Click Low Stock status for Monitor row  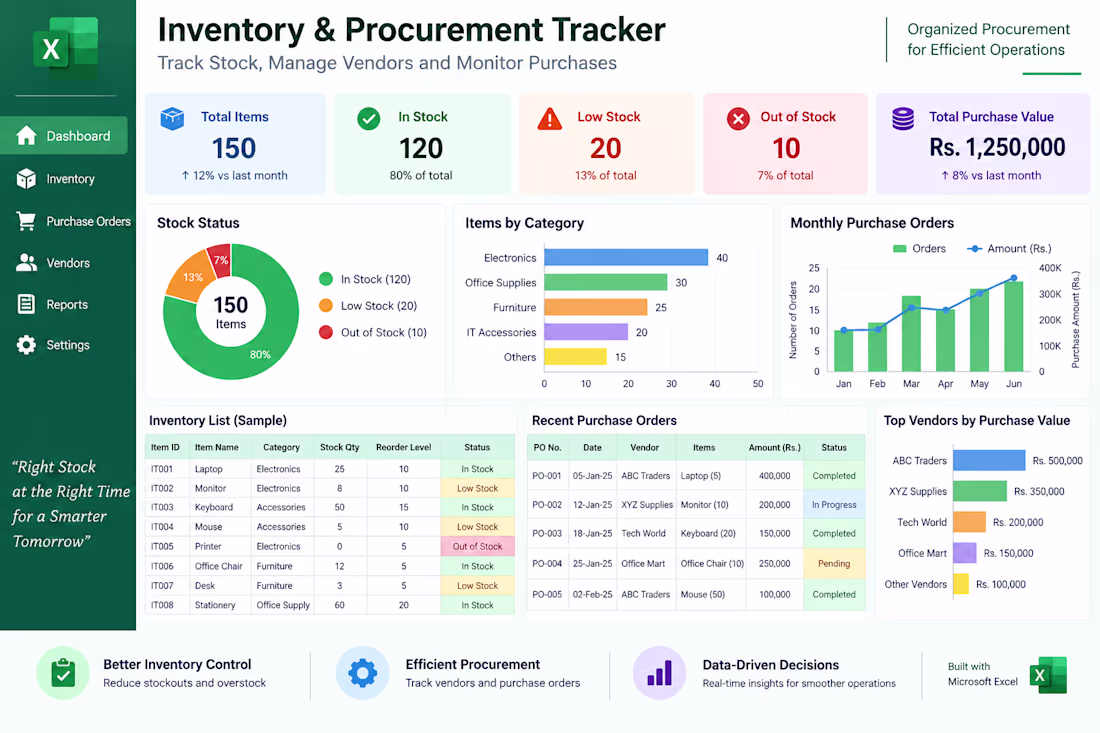pyautogui.click(x=477, y=488)
